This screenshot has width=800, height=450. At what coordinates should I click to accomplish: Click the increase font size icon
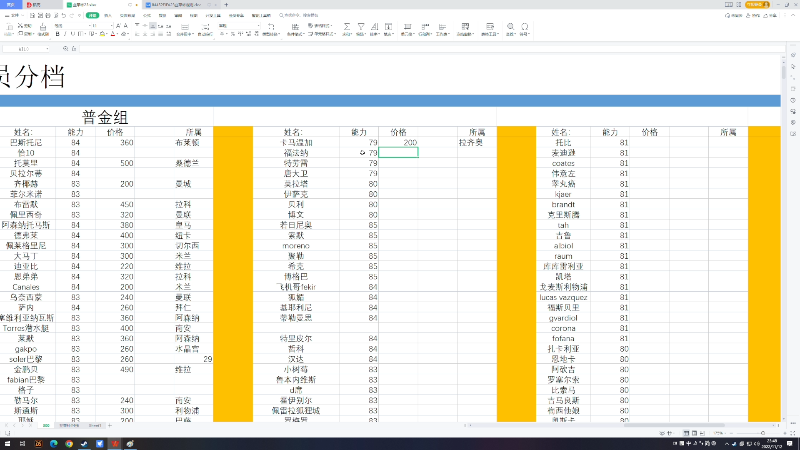pyautogui.click(x=118, y=26)
